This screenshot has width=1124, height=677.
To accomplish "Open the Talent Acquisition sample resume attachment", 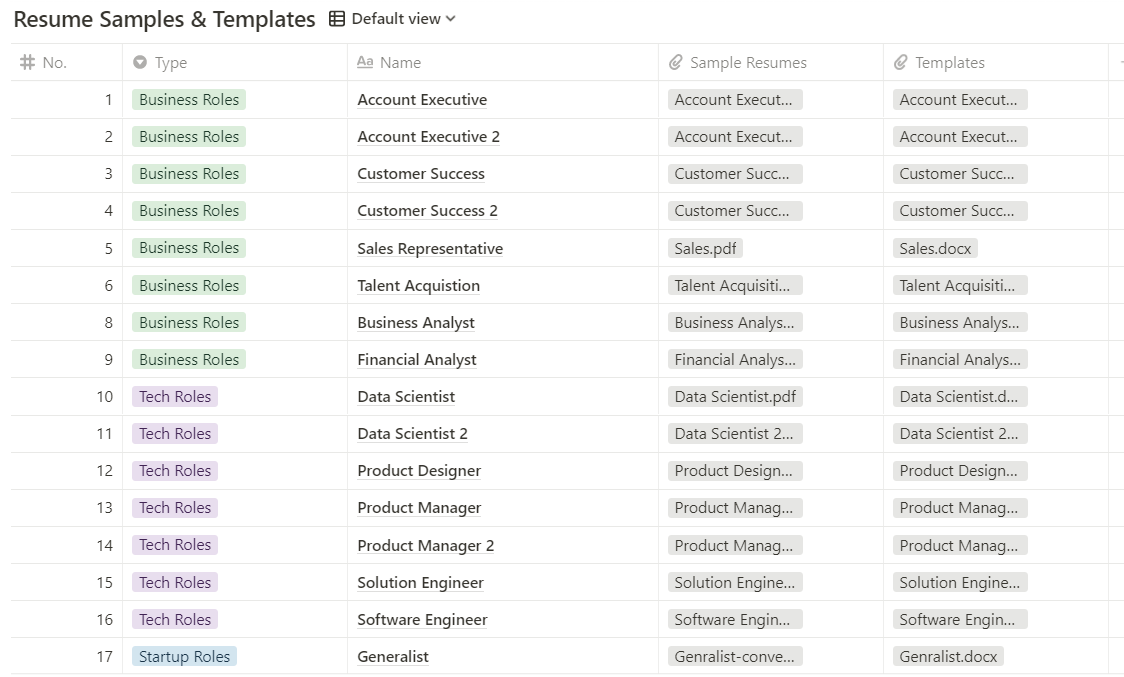I will [735, 285].
